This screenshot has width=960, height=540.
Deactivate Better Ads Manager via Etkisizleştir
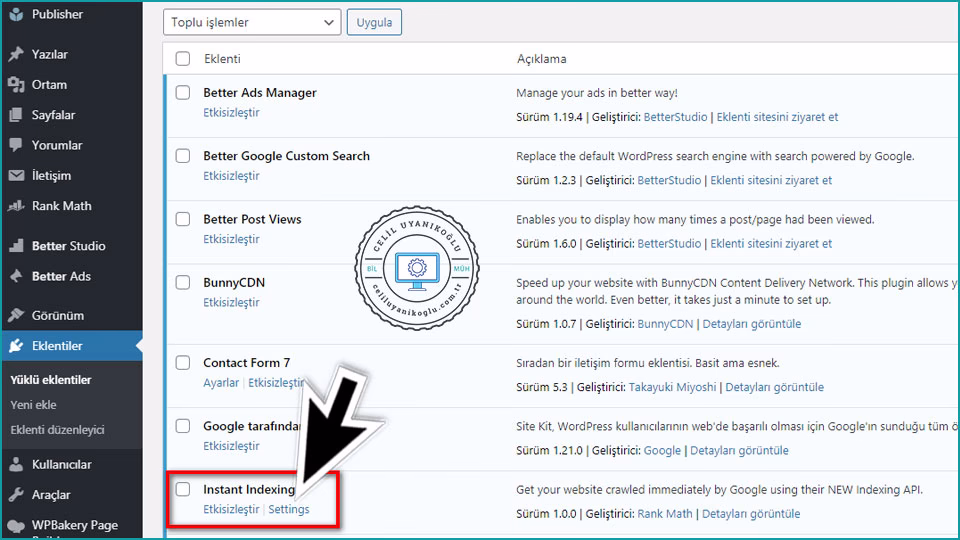tap(231, 113)
